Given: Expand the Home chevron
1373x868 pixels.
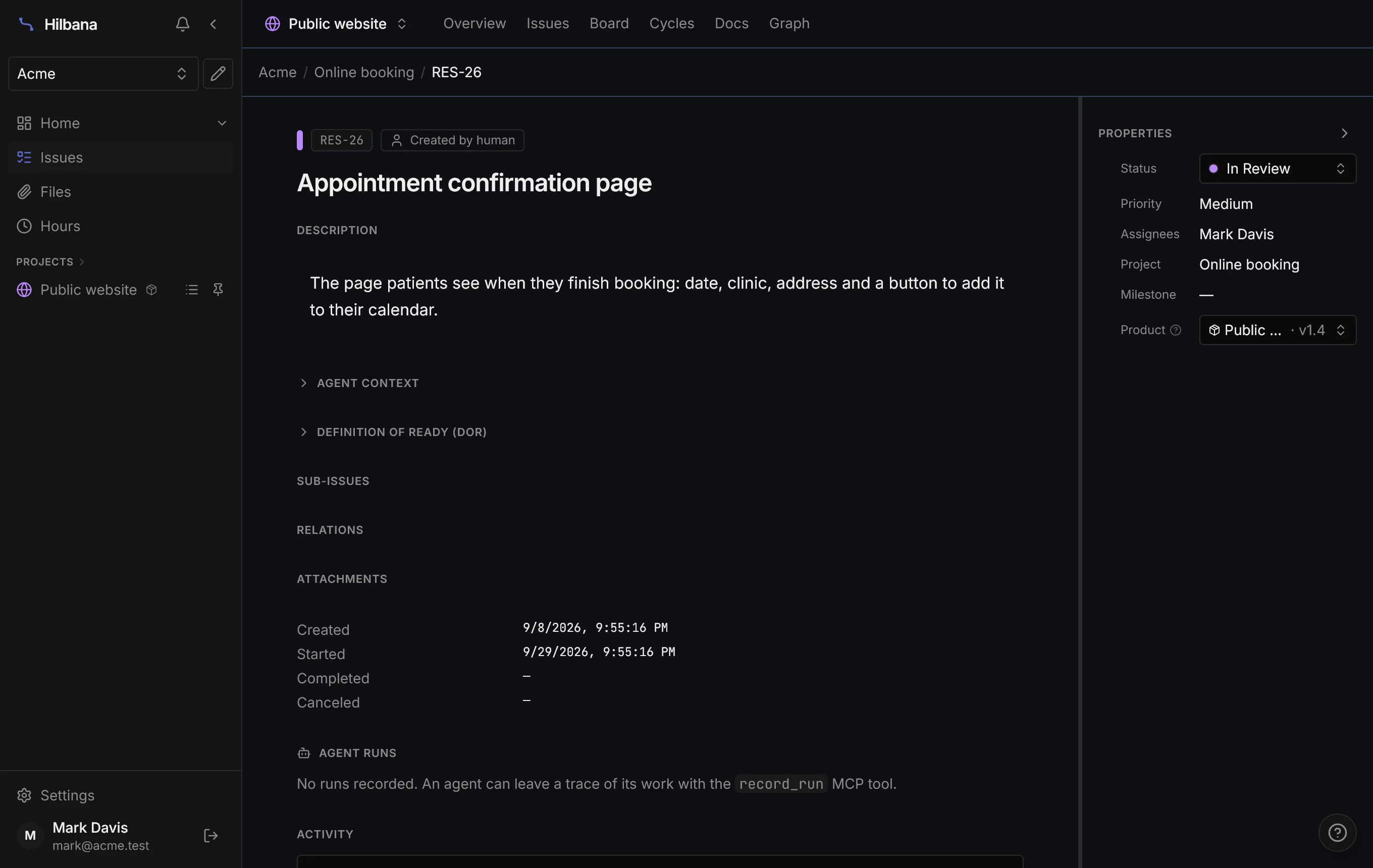Looking at the screenshot, I should (x=222, y=123).
